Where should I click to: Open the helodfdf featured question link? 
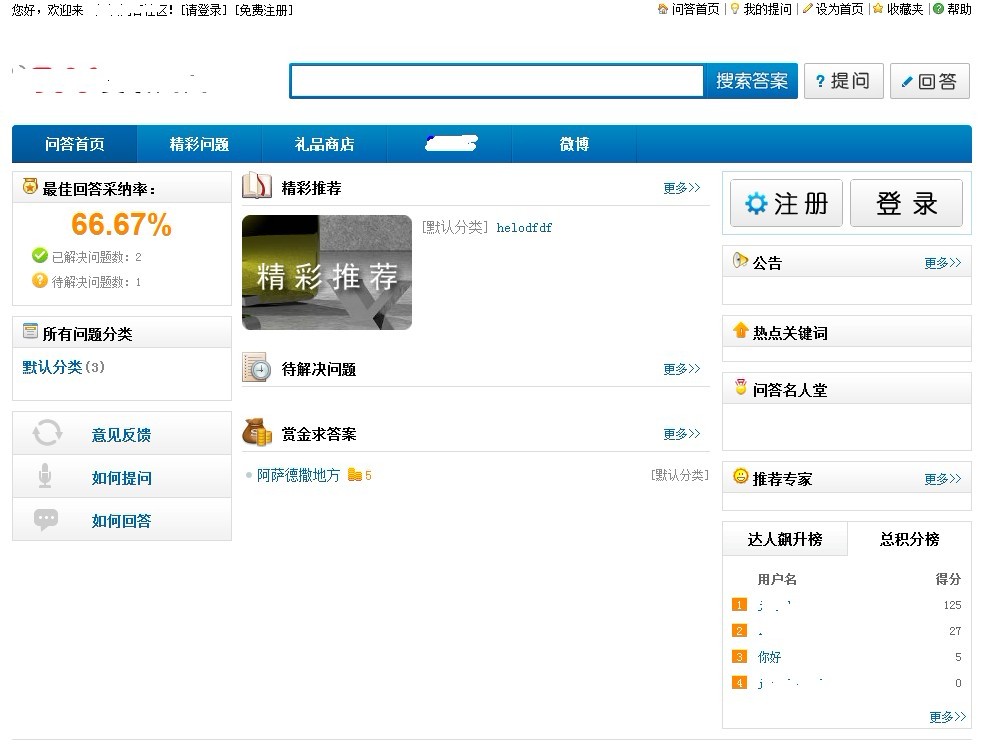(x=524, y=228)
